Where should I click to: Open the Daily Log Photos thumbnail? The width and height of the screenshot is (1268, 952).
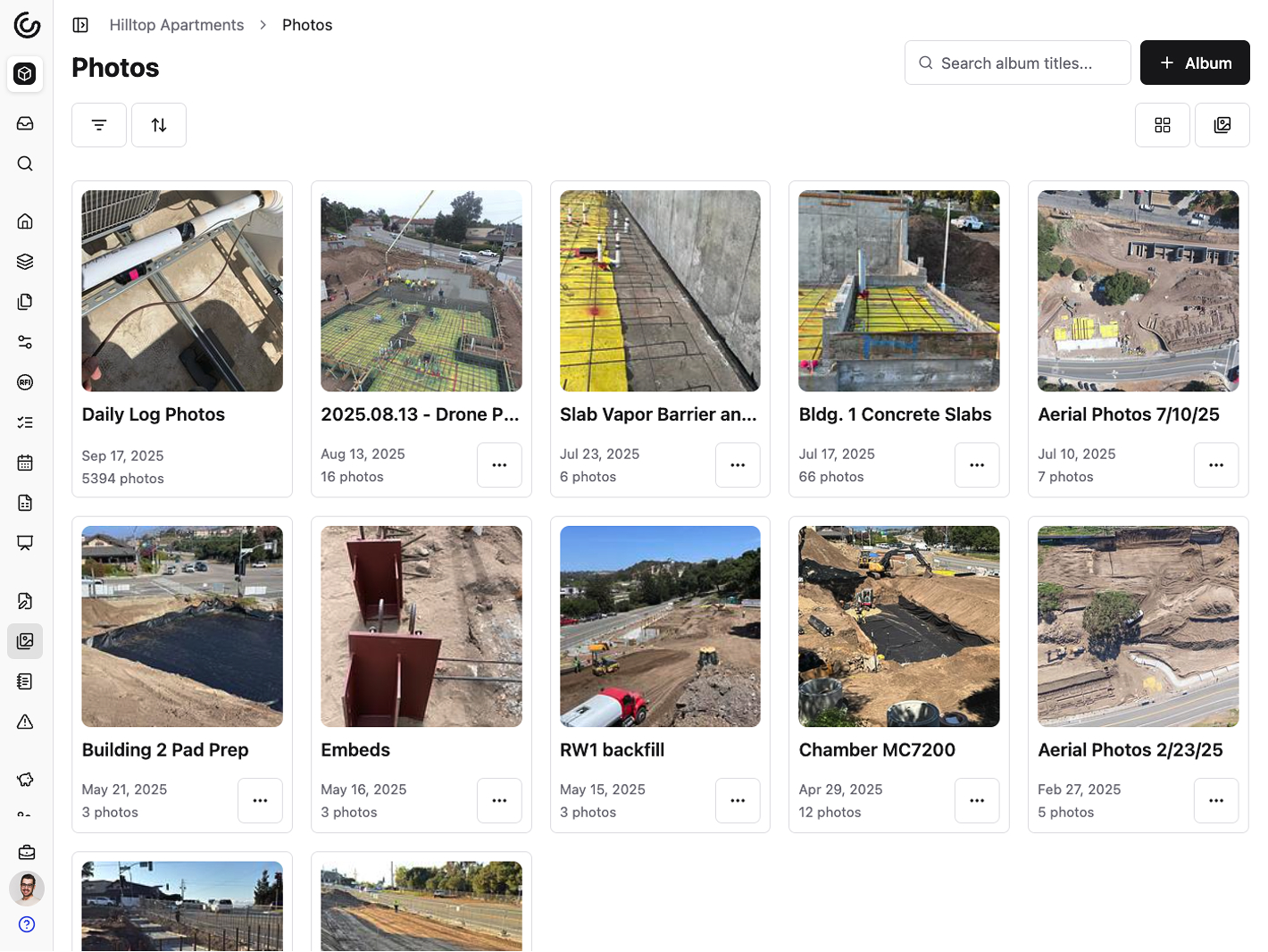pyautogui.click(x=182, y=291)
